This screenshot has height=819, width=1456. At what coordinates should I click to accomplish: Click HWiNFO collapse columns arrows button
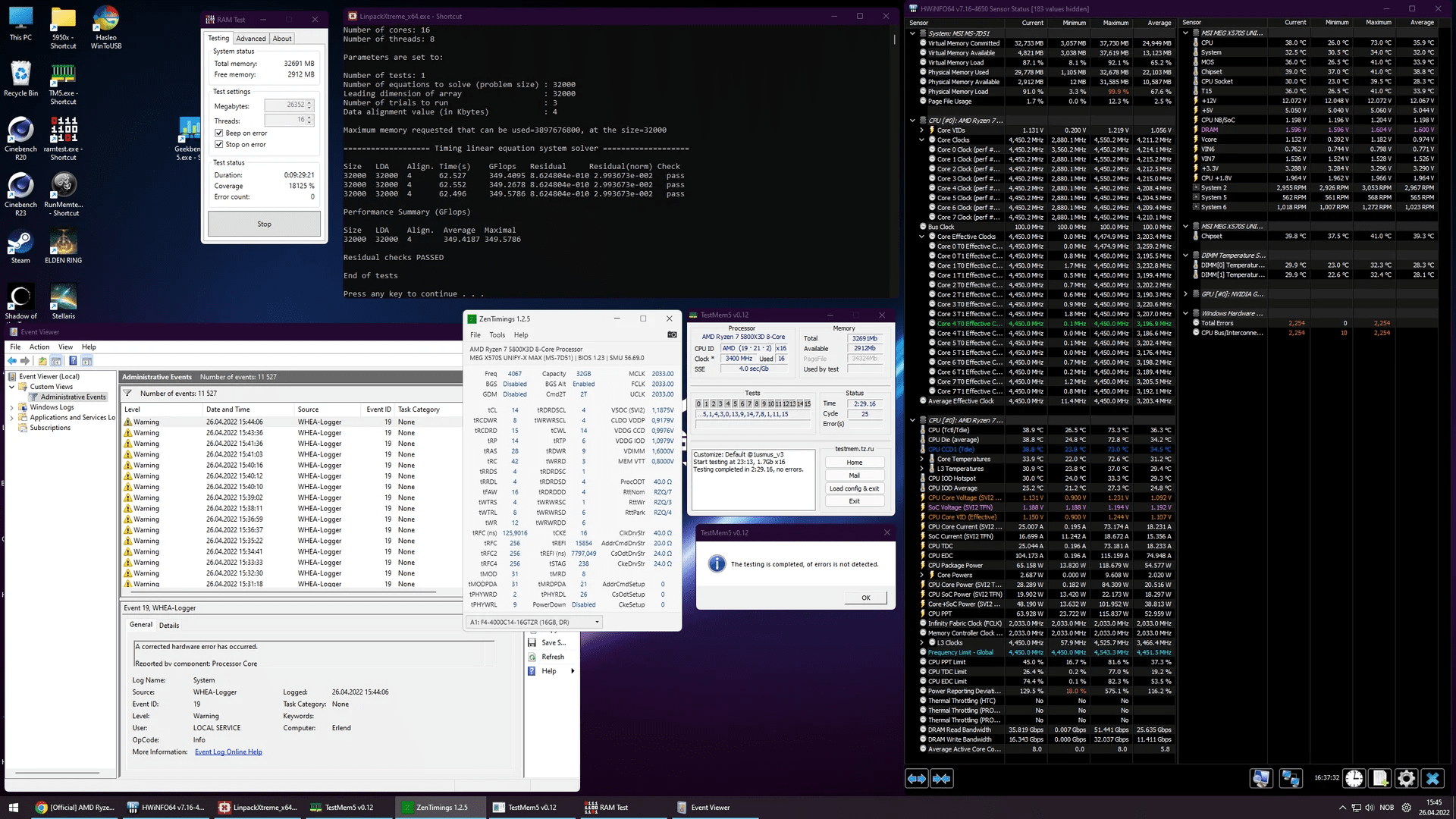point(942,778)
